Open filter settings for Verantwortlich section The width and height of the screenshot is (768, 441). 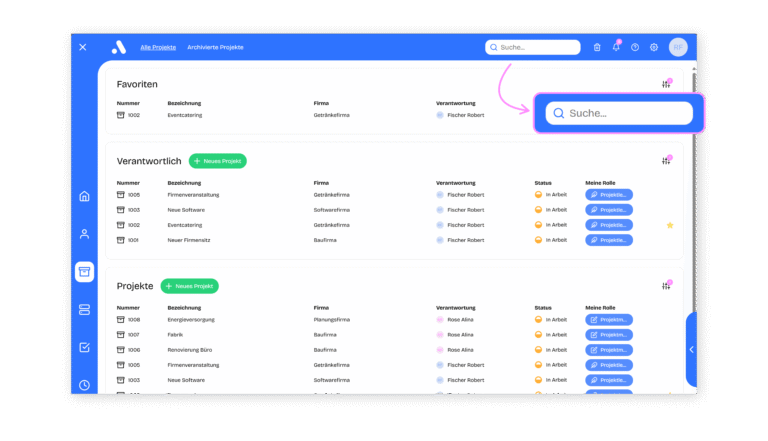tap(666, 160)
